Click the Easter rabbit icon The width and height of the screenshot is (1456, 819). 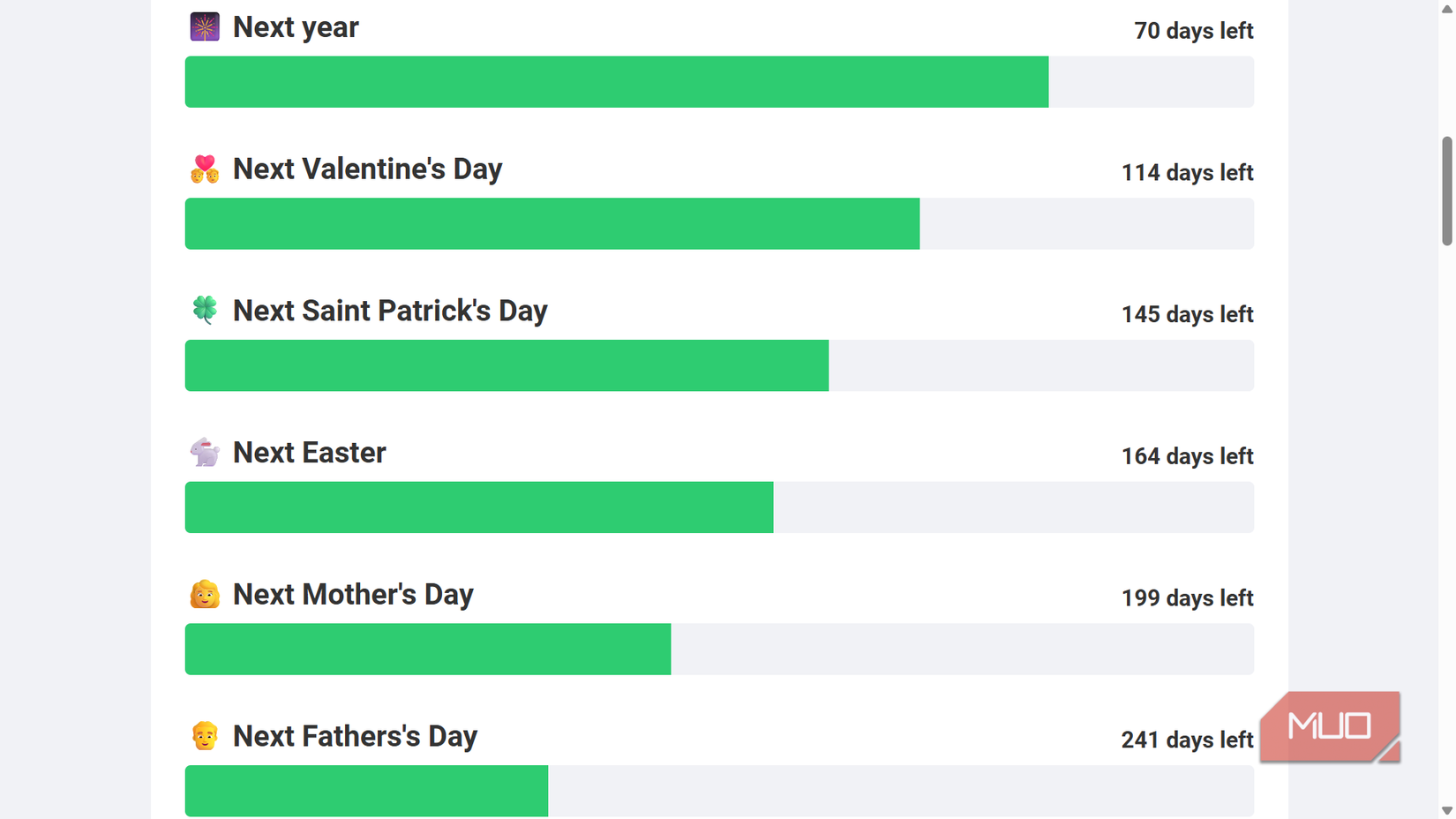click(x=205, y=452)
